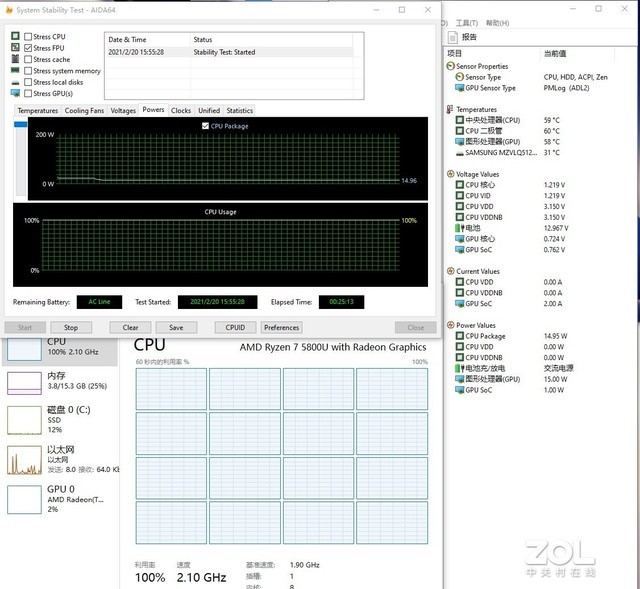Enable the Stress CPU checkbox
The height and width of the screenshot is (589, 640).
[28, 37]
